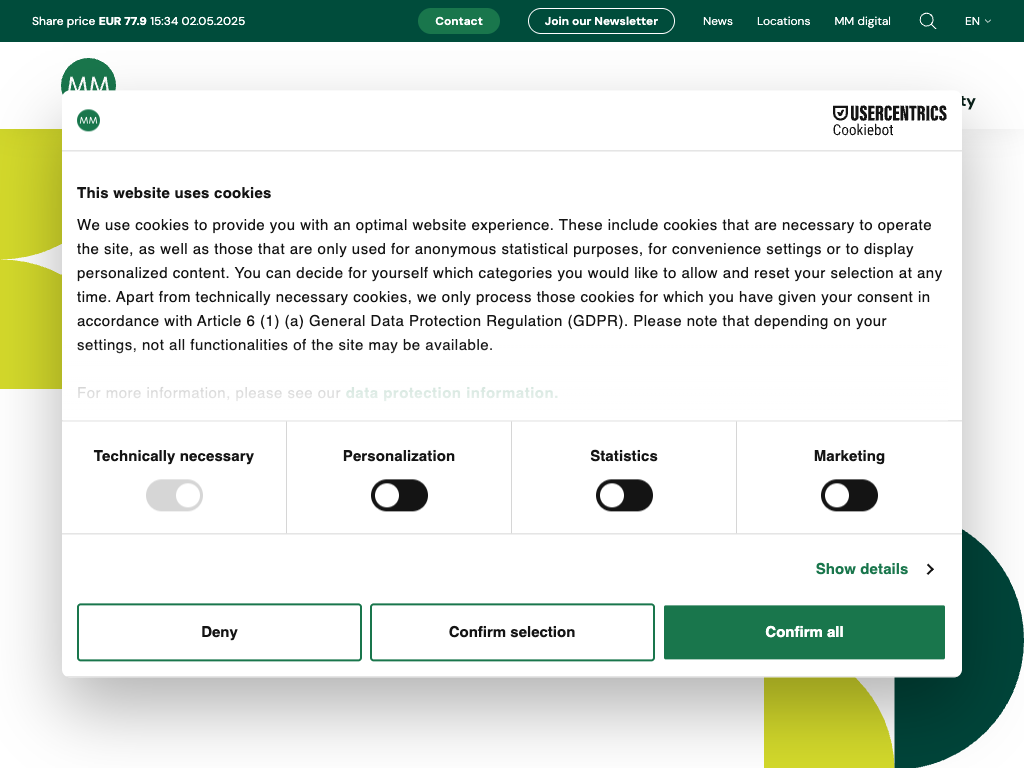Click the Contact button
The image size is (1024, 768).
pyautogui.click(x=459, y=21)
